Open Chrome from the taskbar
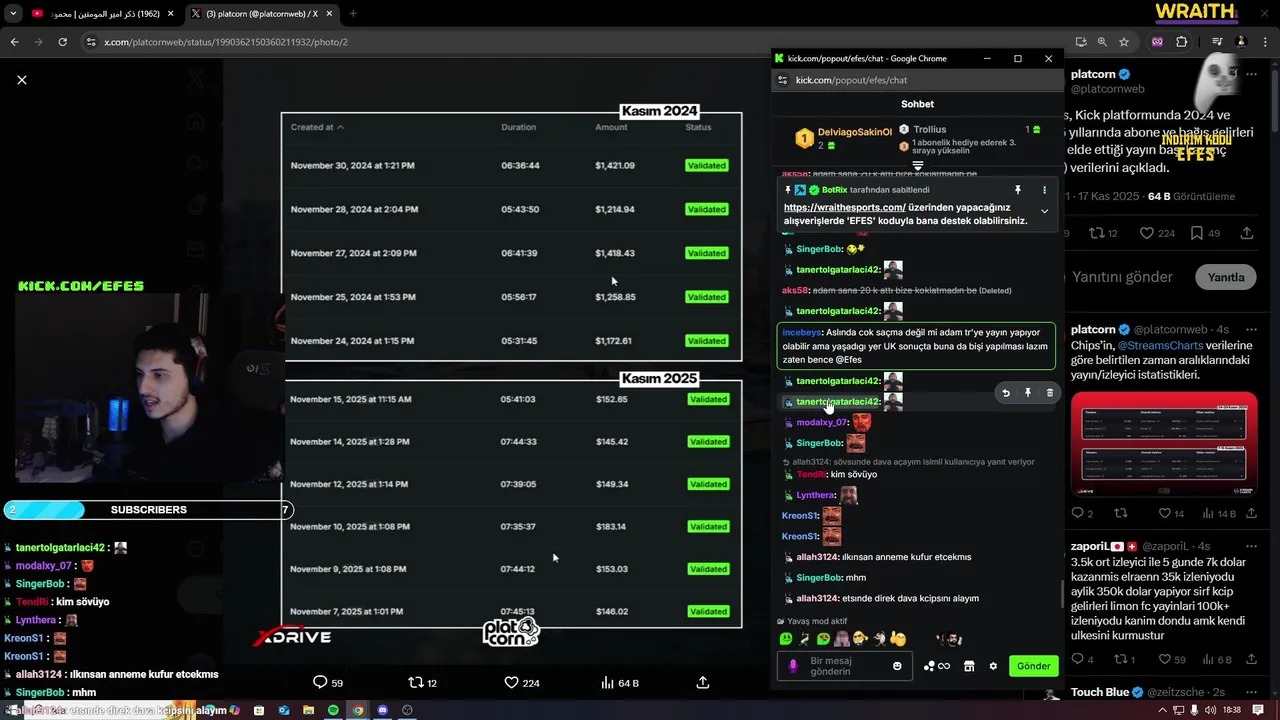The height and width of the screenshot is (720, 1280). pyautogui.click(x=357, y=710)
